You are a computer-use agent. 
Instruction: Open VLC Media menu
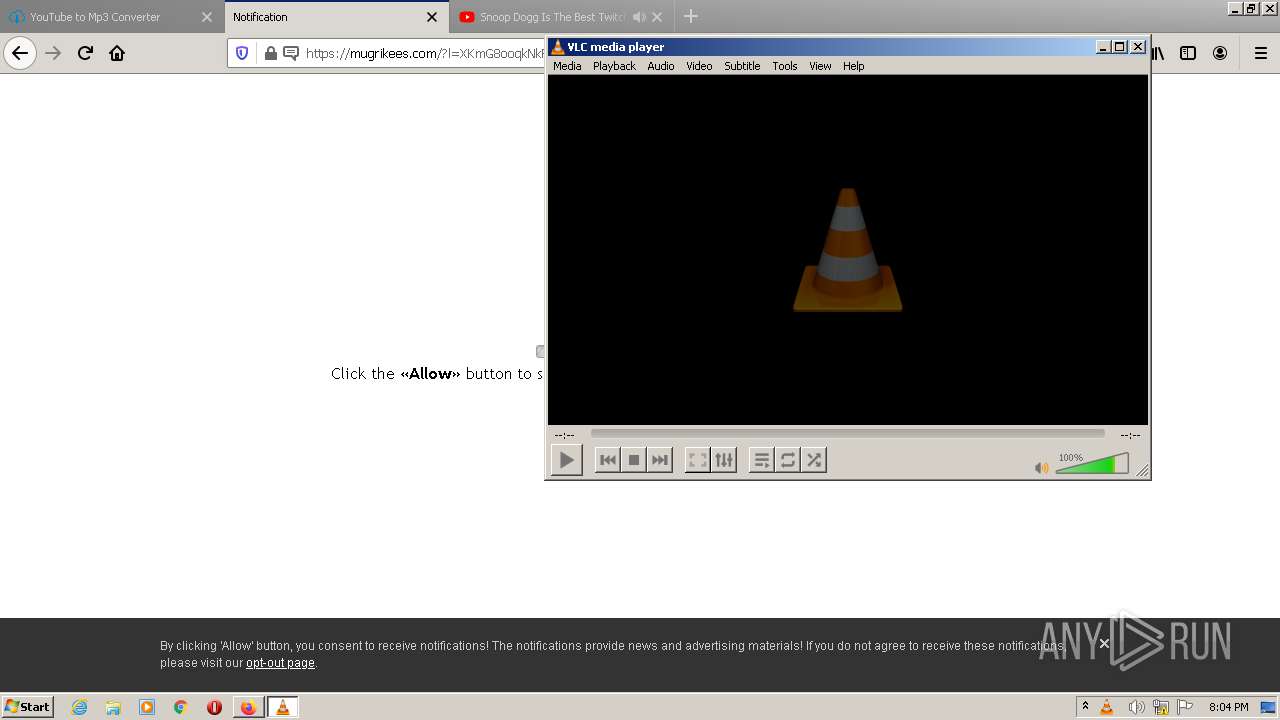point(567,66)
